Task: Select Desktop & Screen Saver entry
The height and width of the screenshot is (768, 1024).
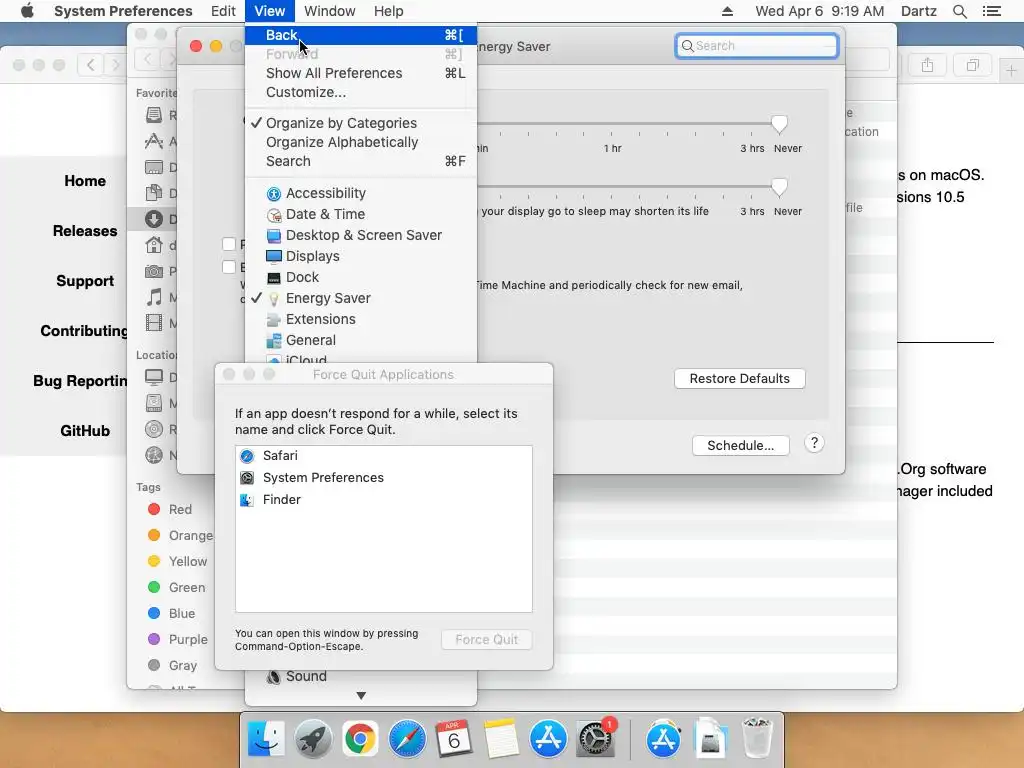Action: coord(361,235)
